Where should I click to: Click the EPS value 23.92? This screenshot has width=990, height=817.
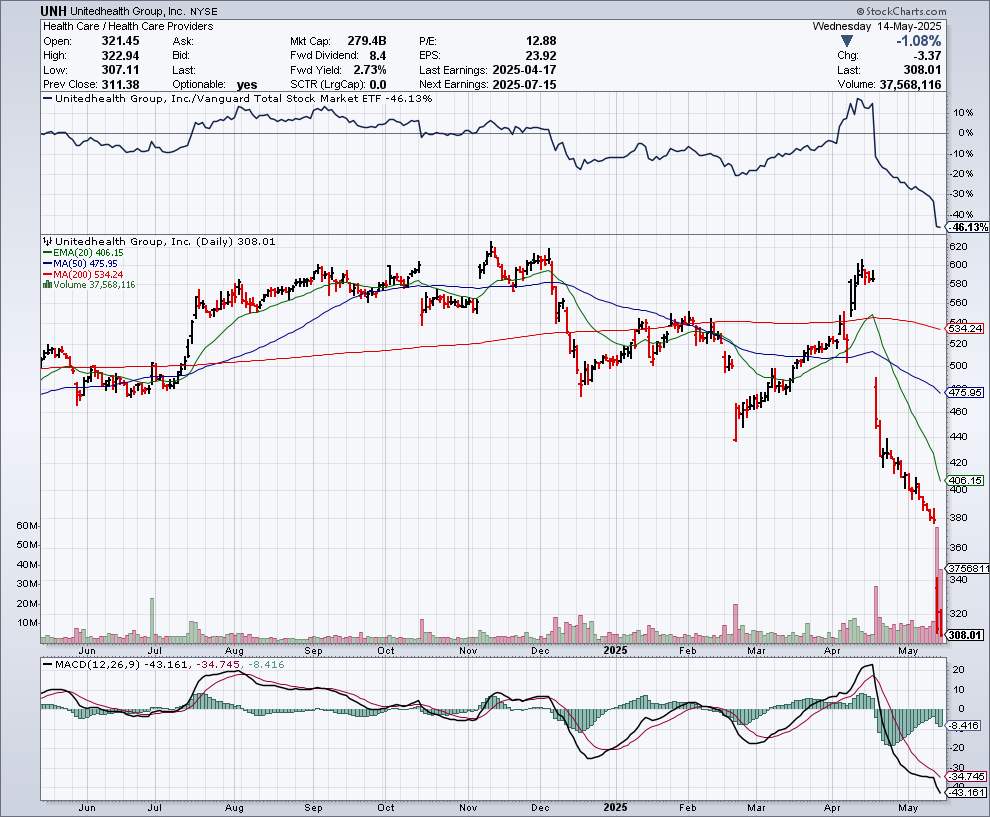point(541,55)
